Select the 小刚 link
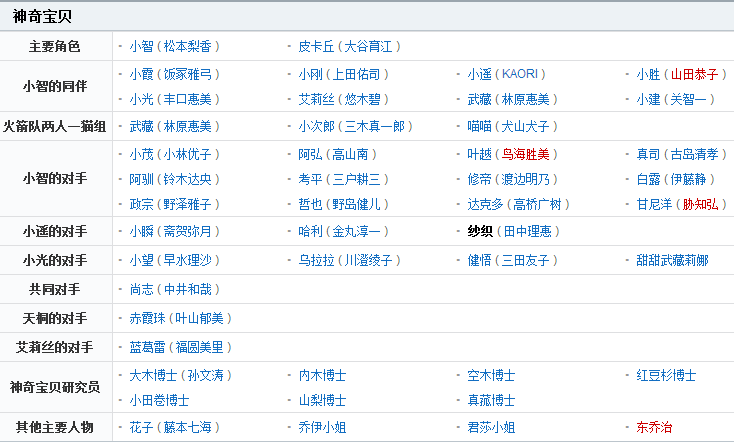Image resolution: width=734 pixels, height=443 pixels. click(310, 74)
